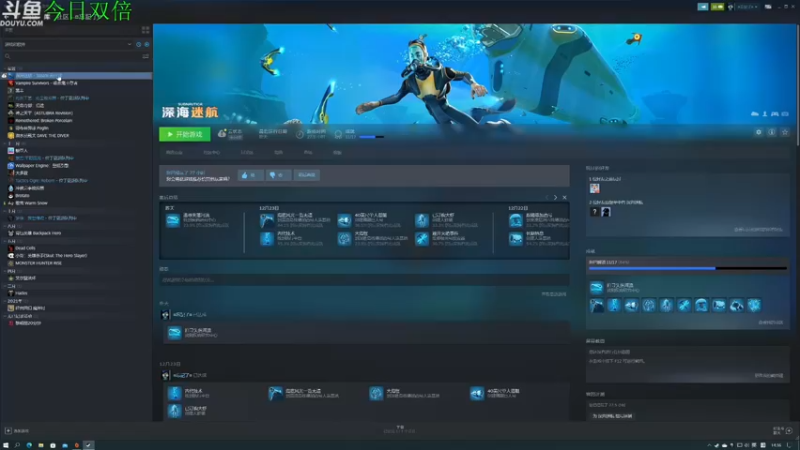
Task: Open game settings gear icon
Action: coord(759,132)
